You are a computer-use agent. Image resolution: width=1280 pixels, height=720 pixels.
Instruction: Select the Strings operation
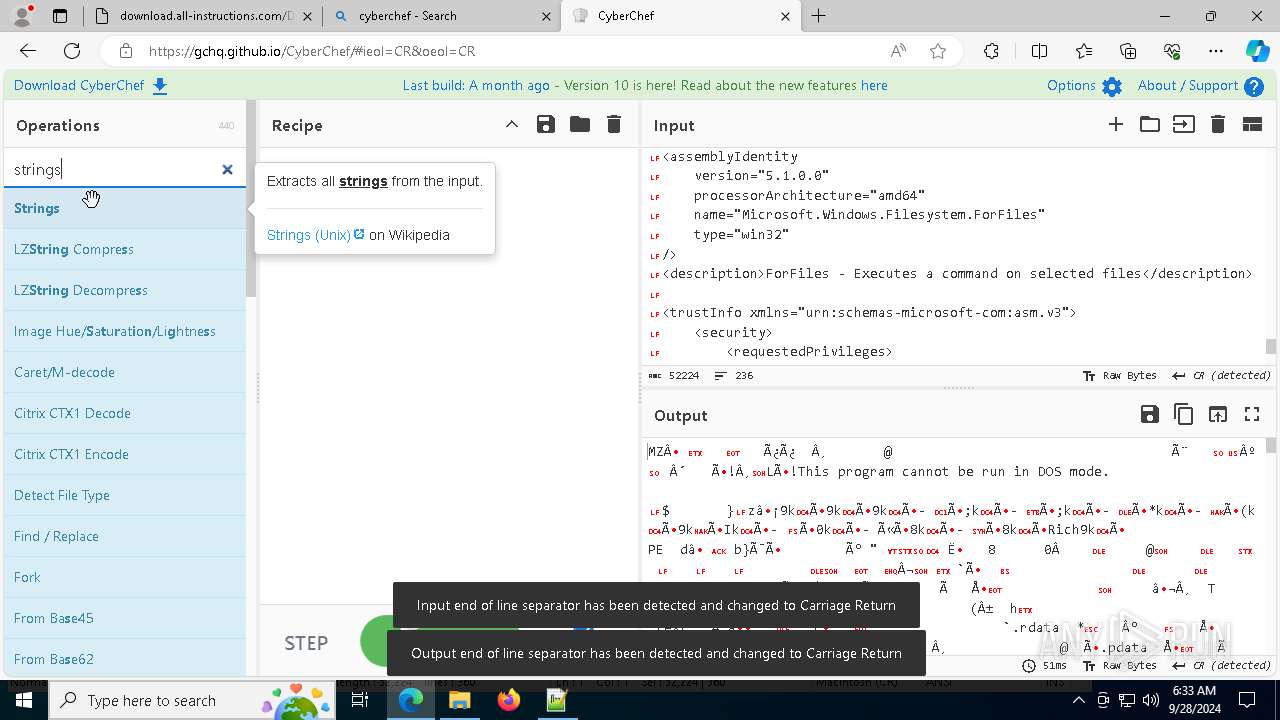click(x=125, y=208)
